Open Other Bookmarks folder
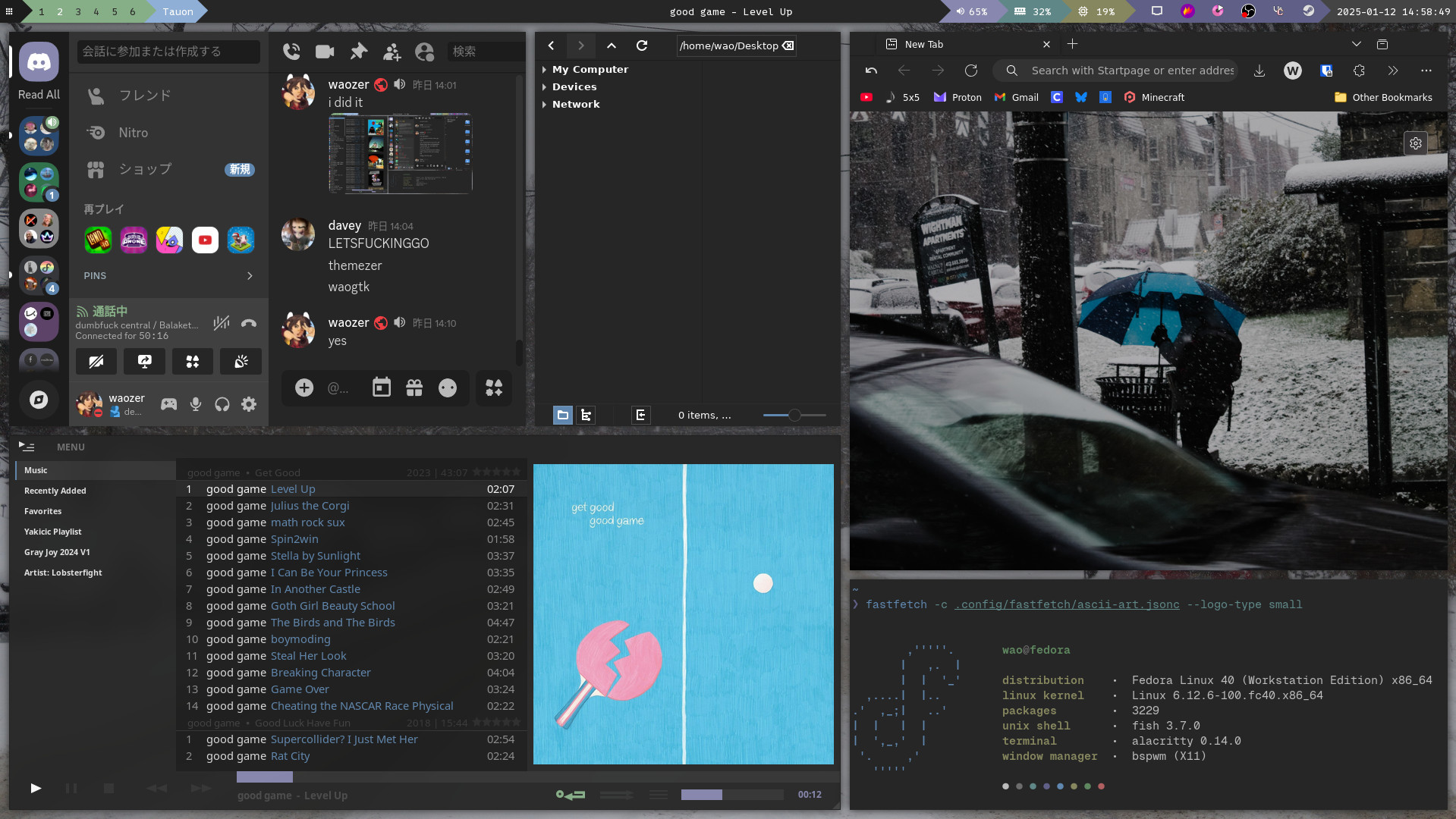The height and width of the screenshot is (819, 1456). [x=1383, y=97]
